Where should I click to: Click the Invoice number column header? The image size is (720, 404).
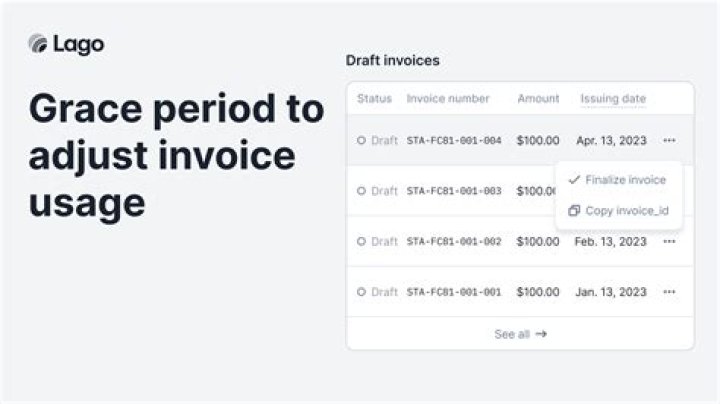pos(448,99)
